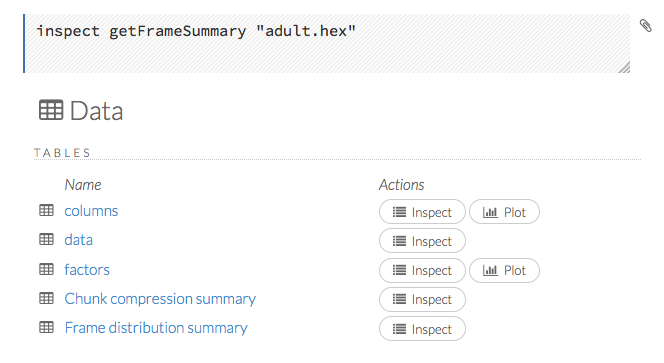Open the columns table link
664x363 pixels.
(x=91, y=211)
